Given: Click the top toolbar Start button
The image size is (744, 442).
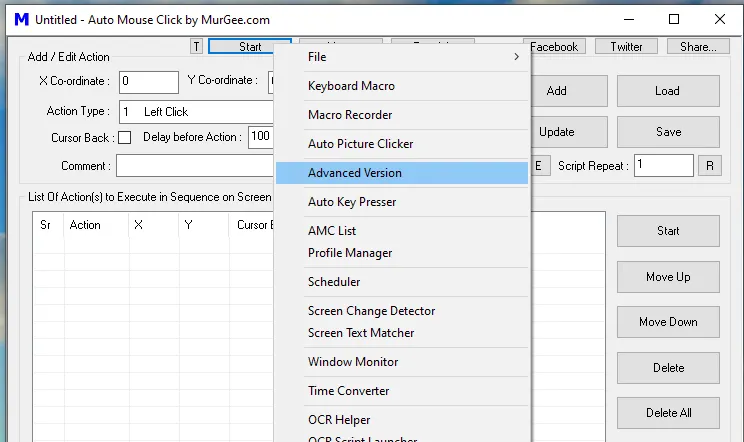Looking at the screenshot, I should [250, 46].
